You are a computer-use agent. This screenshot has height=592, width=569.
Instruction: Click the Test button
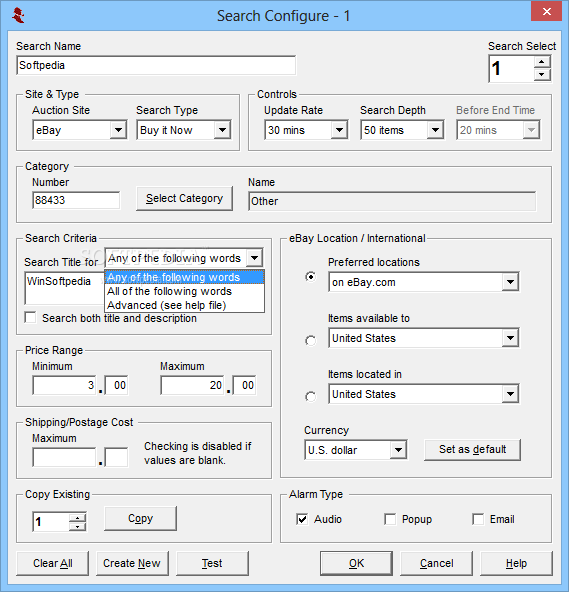tap(212, 563)
